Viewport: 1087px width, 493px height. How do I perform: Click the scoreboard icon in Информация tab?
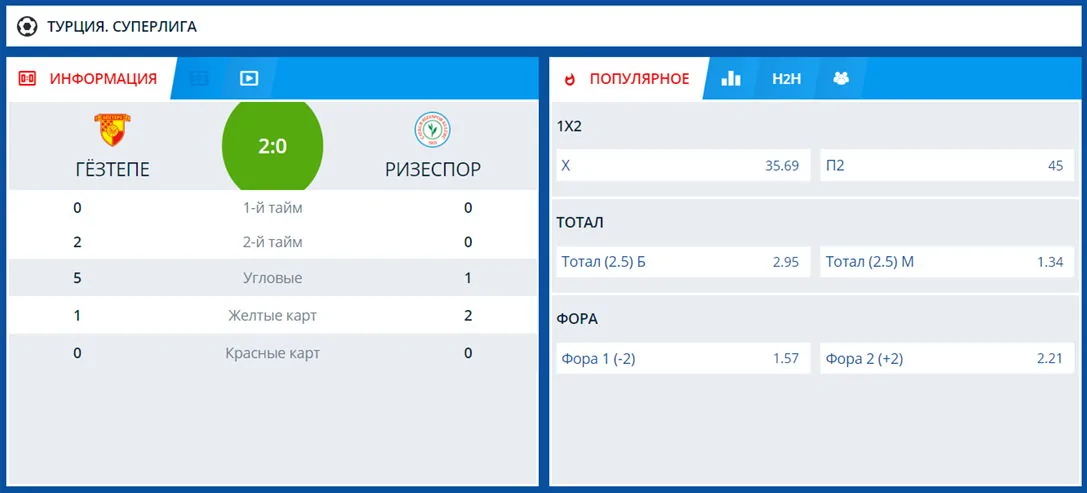click(28, 78)
